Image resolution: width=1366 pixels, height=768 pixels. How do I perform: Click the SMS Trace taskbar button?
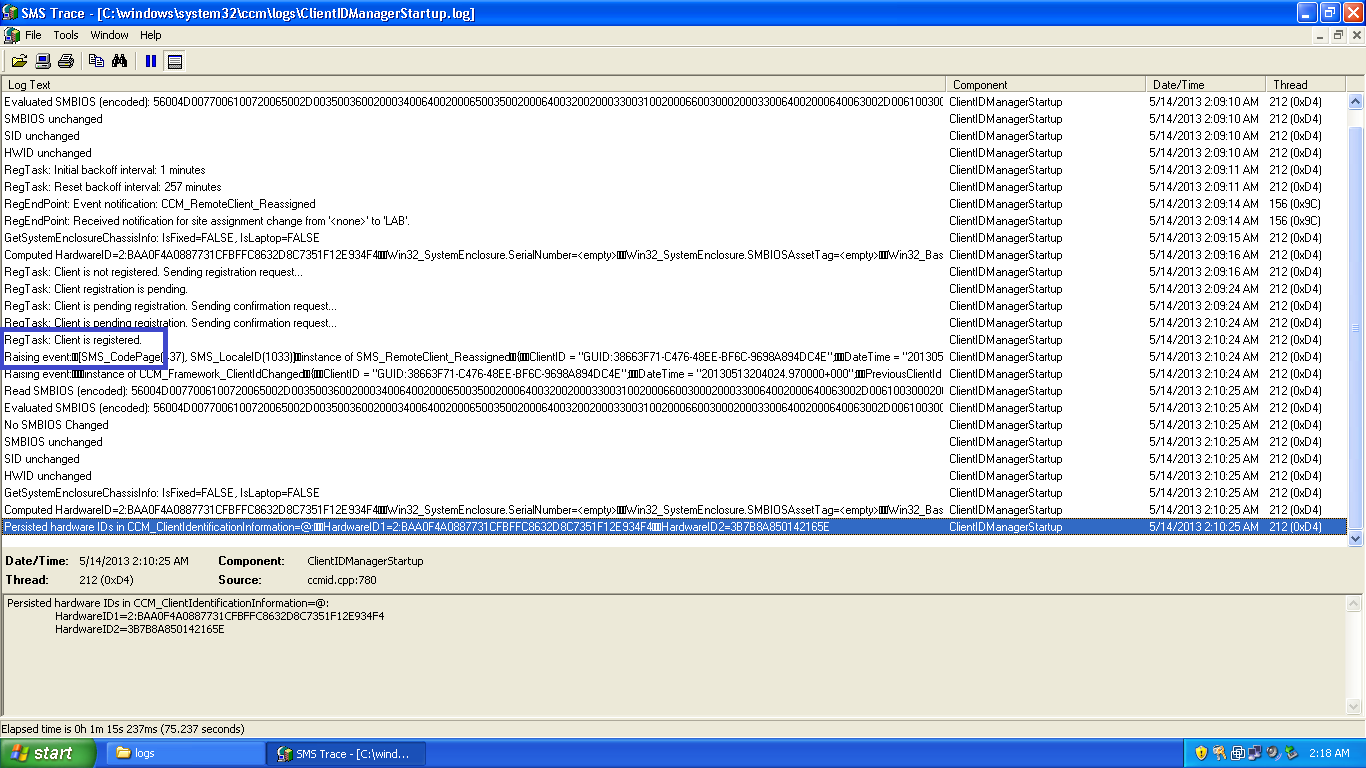(x=346, y=753)
